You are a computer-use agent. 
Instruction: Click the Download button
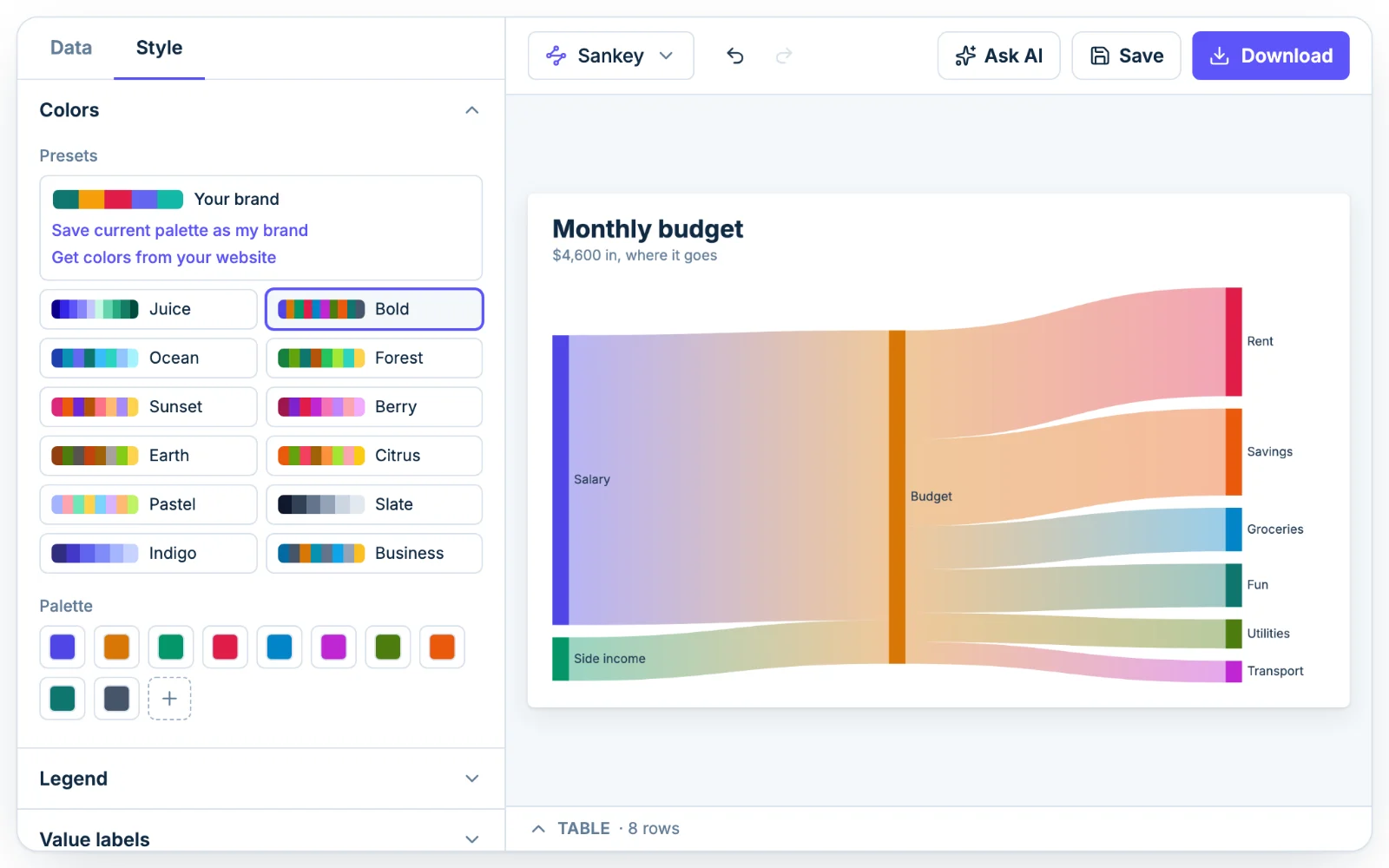point(1270,56)
